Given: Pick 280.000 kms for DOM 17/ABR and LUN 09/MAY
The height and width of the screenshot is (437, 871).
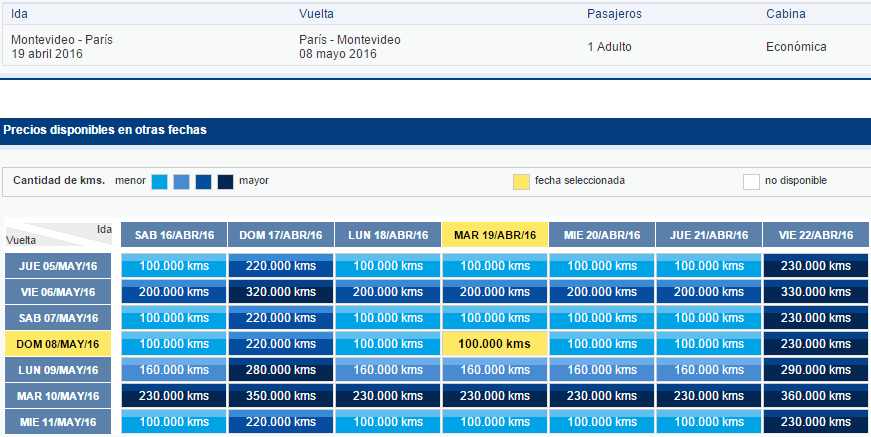Looking at the screenshot, I should pyautogui.click(x=281, y=370).
